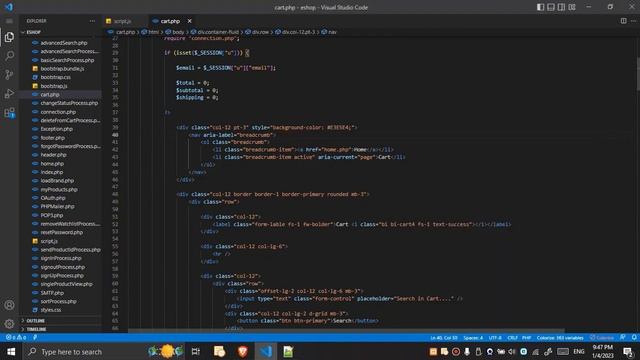Open bootstrap.bundle.js file
This screenshot has height=360, width=640.
(62, 69)
